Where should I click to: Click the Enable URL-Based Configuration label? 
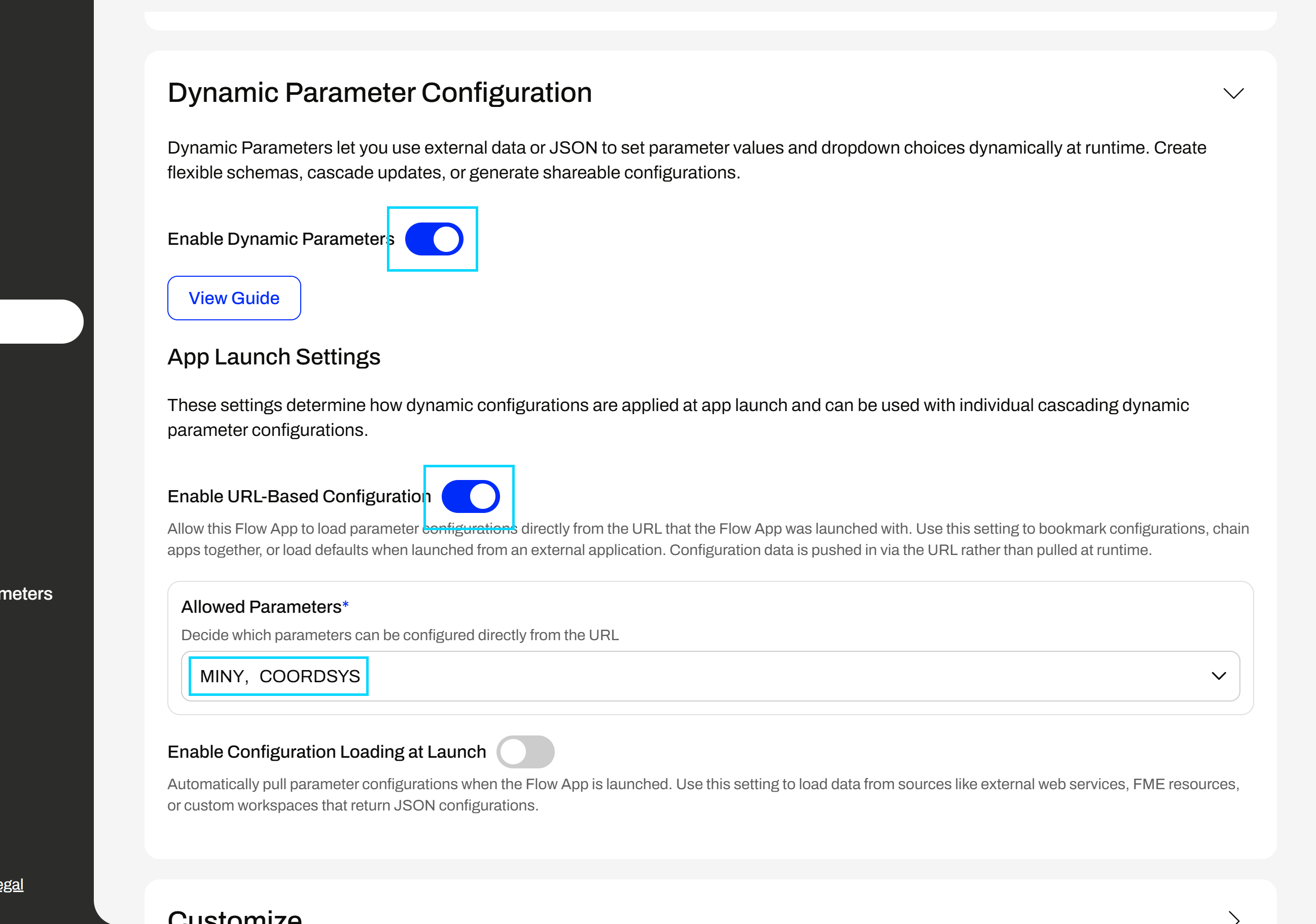tap(299, 496)
